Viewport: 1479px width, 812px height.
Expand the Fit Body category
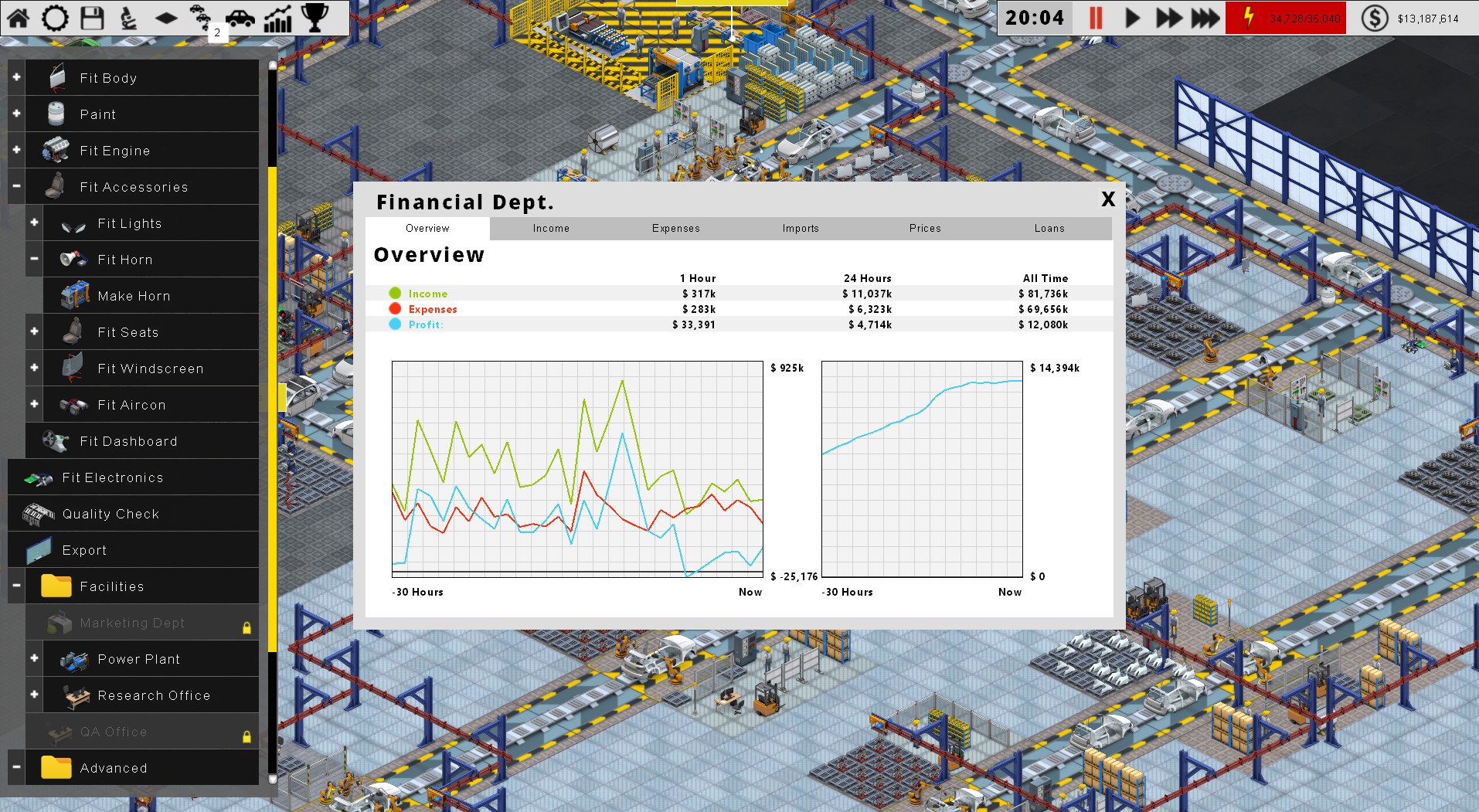[x=16, y=77]
